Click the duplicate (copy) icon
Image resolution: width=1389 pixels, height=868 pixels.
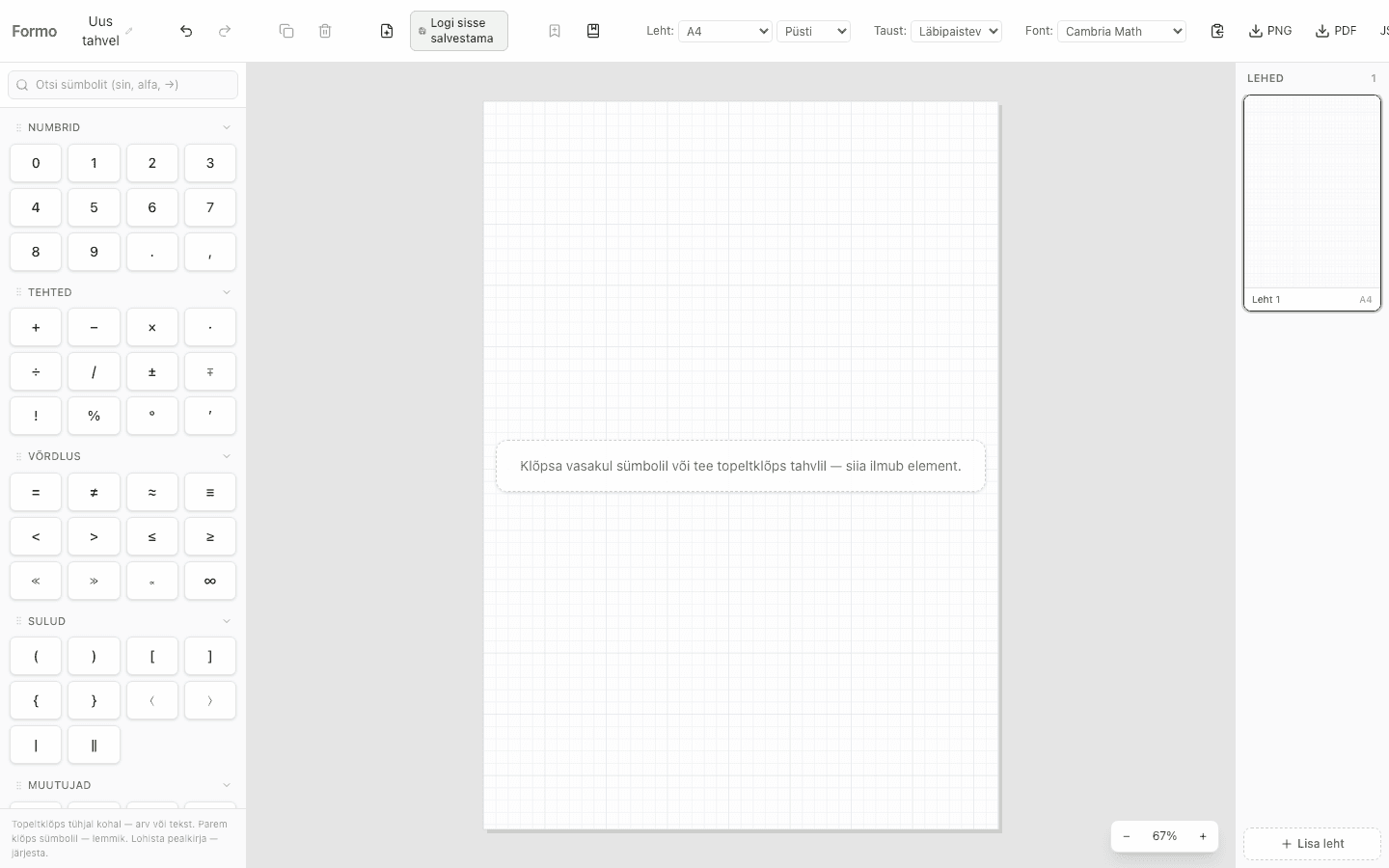pos(286,31)
